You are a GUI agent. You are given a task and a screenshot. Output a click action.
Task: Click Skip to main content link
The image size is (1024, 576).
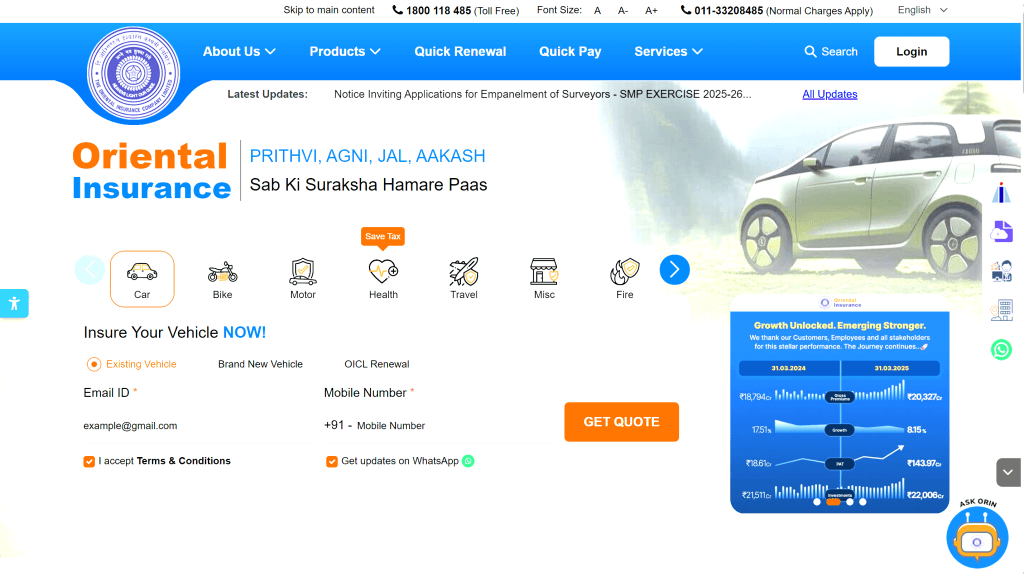(328, 10)
